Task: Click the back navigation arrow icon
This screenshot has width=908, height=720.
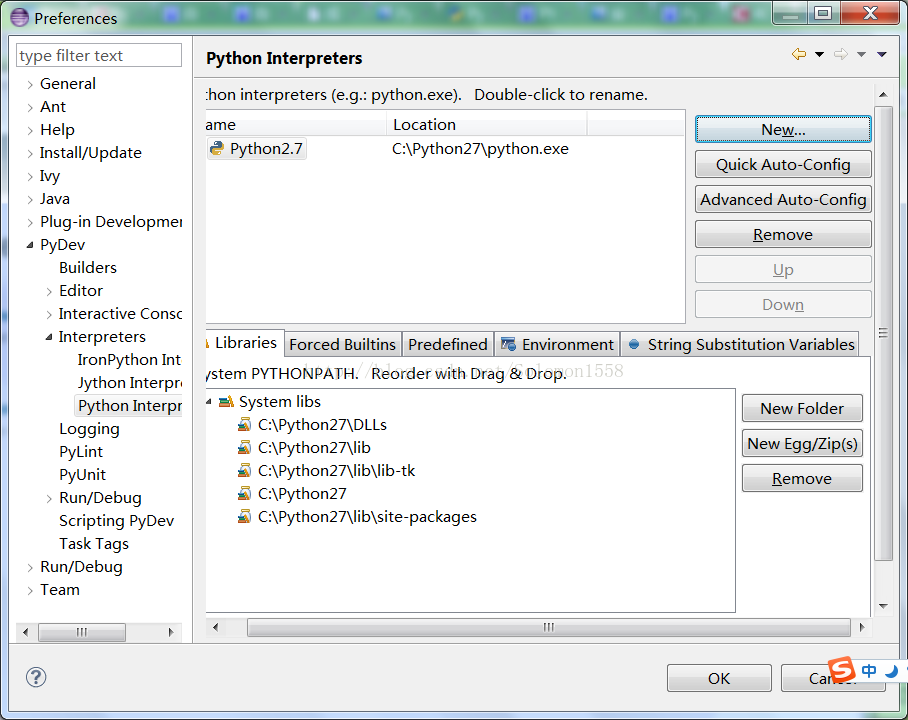Action: [799, 54]
